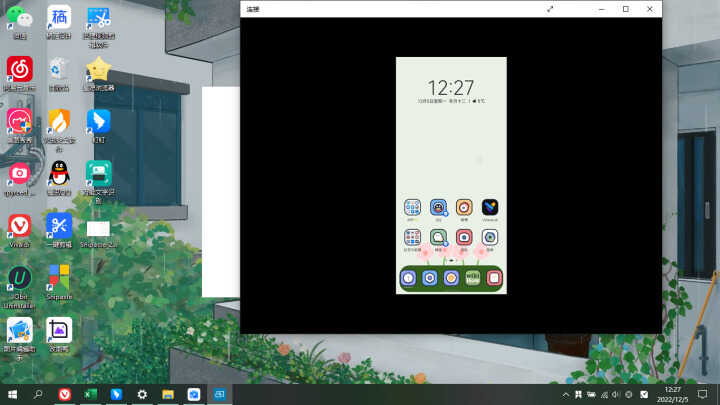
Task: Open the white thumbnail file on desktop
Action: coord(99,234)
